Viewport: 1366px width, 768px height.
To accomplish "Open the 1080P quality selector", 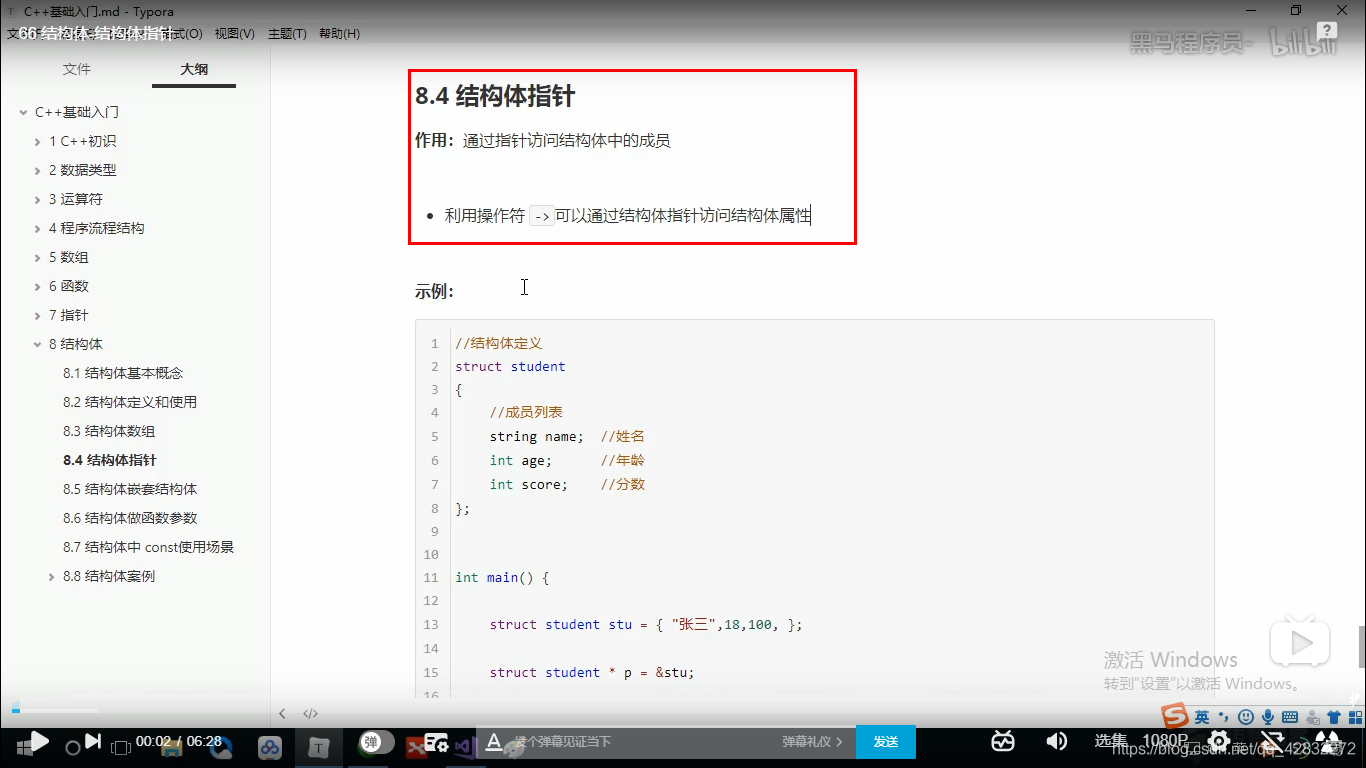I will click(1165, 741).
